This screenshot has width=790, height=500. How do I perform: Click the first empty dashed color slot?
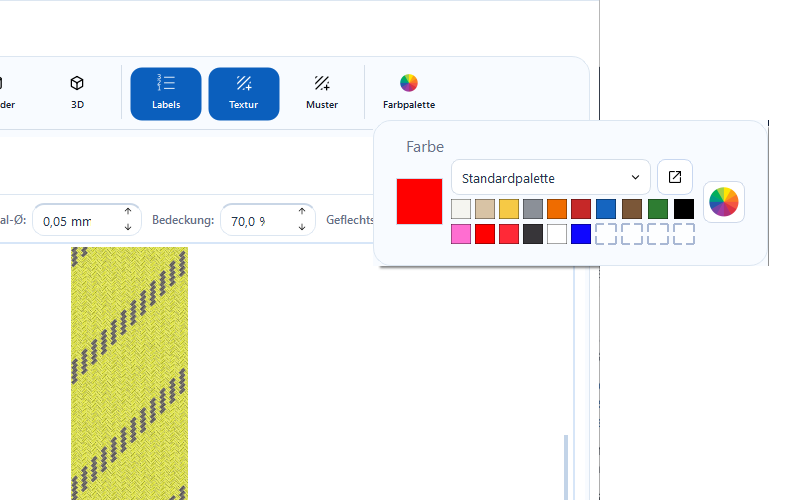click(606, 234)
